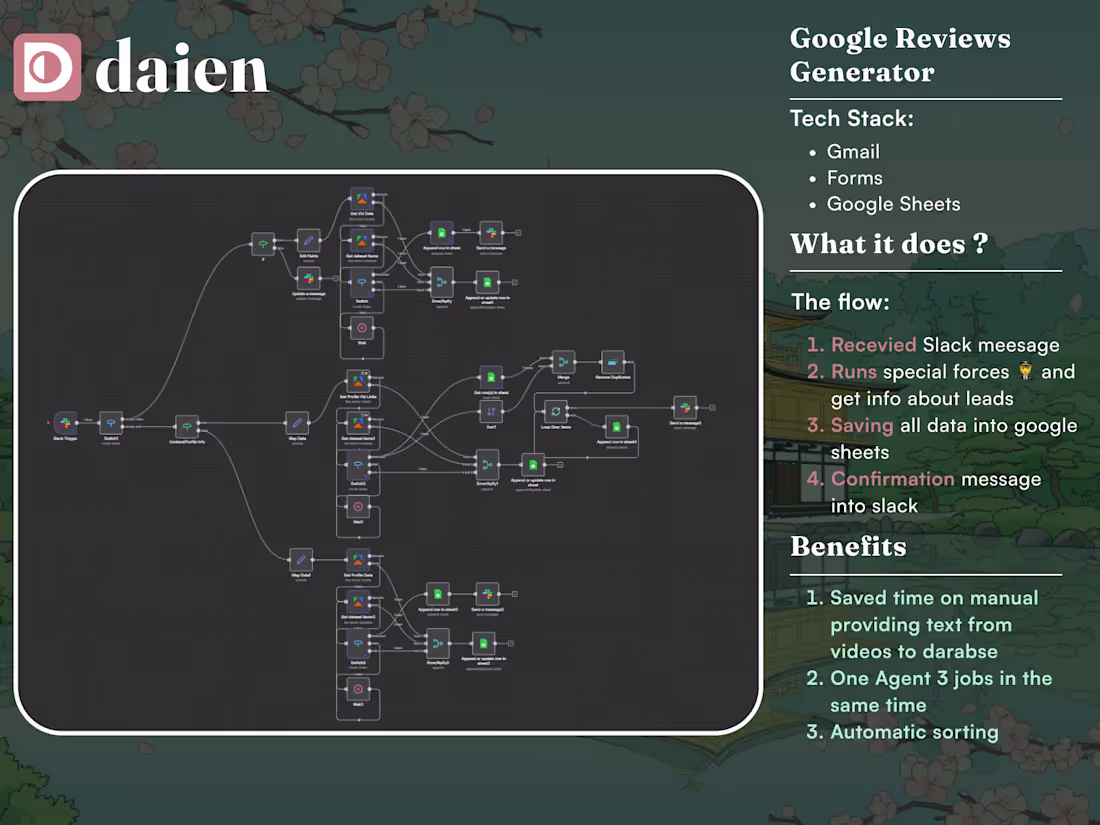Screen dimensions: 1100x825
Task: Click the Tech Stack: label
Action: 852,118
